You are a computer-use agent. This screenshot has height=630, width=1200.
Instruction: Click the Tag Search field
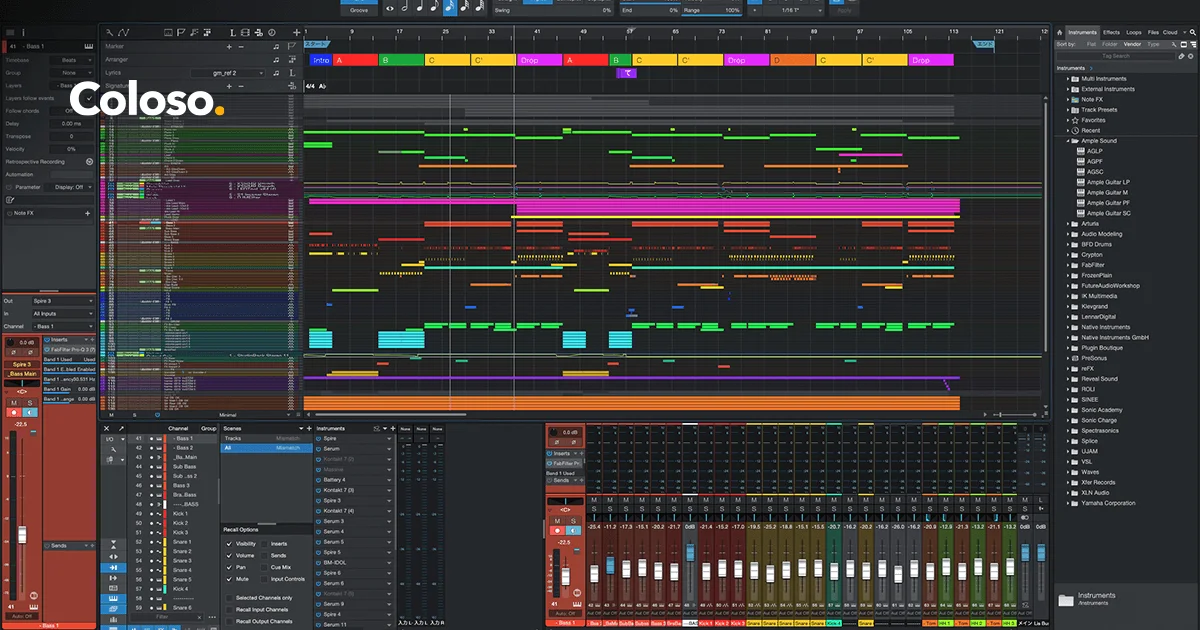pyautogui.click(x=1115, y=56)
